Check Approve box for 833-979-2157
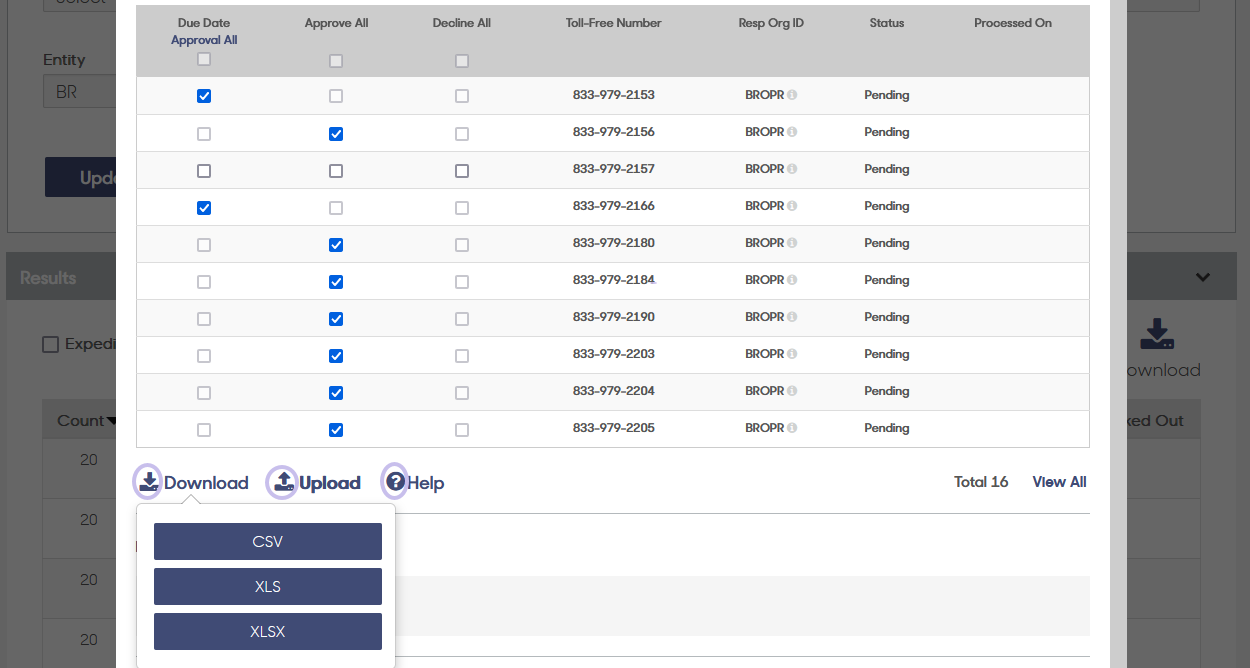This screenshot has height=668, width=1250. point(336,171)
